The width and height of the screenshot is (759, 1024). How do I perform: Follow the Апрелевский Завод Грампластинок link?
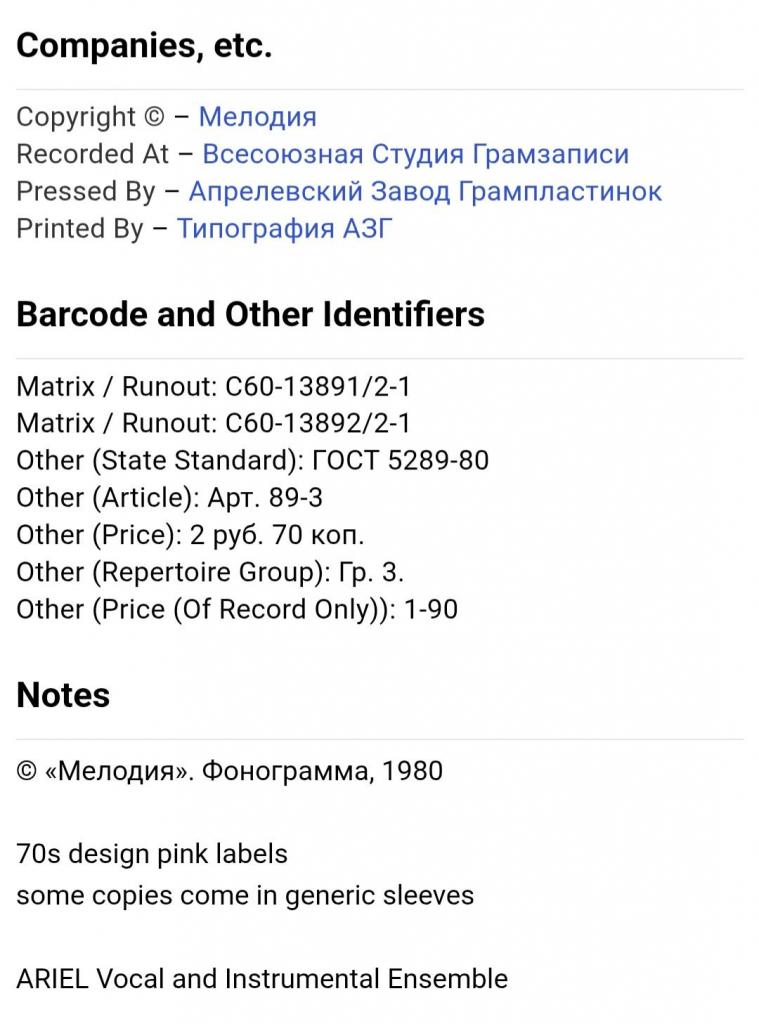point(425,191)
